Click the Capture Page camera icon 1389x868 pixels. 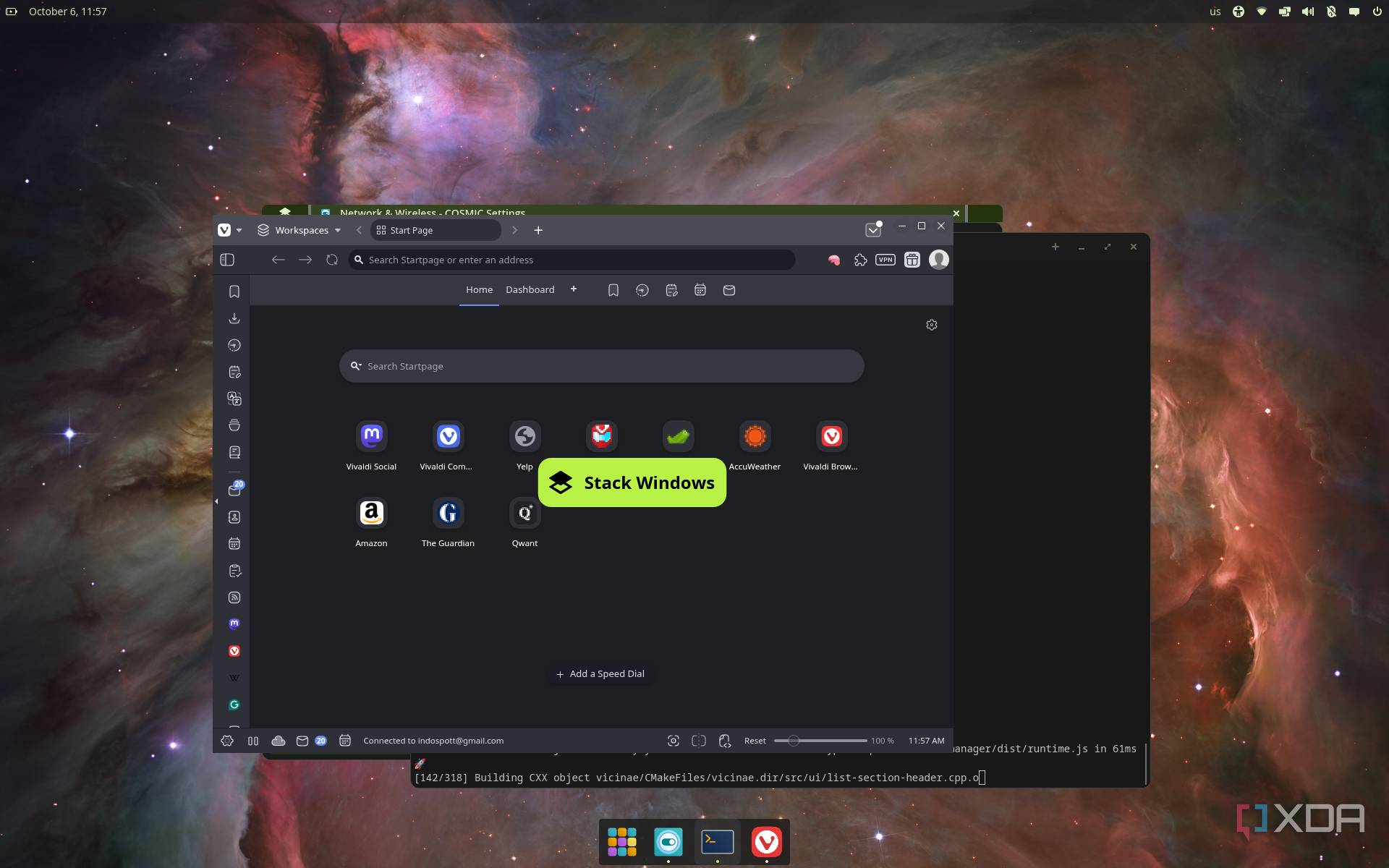(x=674, y=741)
